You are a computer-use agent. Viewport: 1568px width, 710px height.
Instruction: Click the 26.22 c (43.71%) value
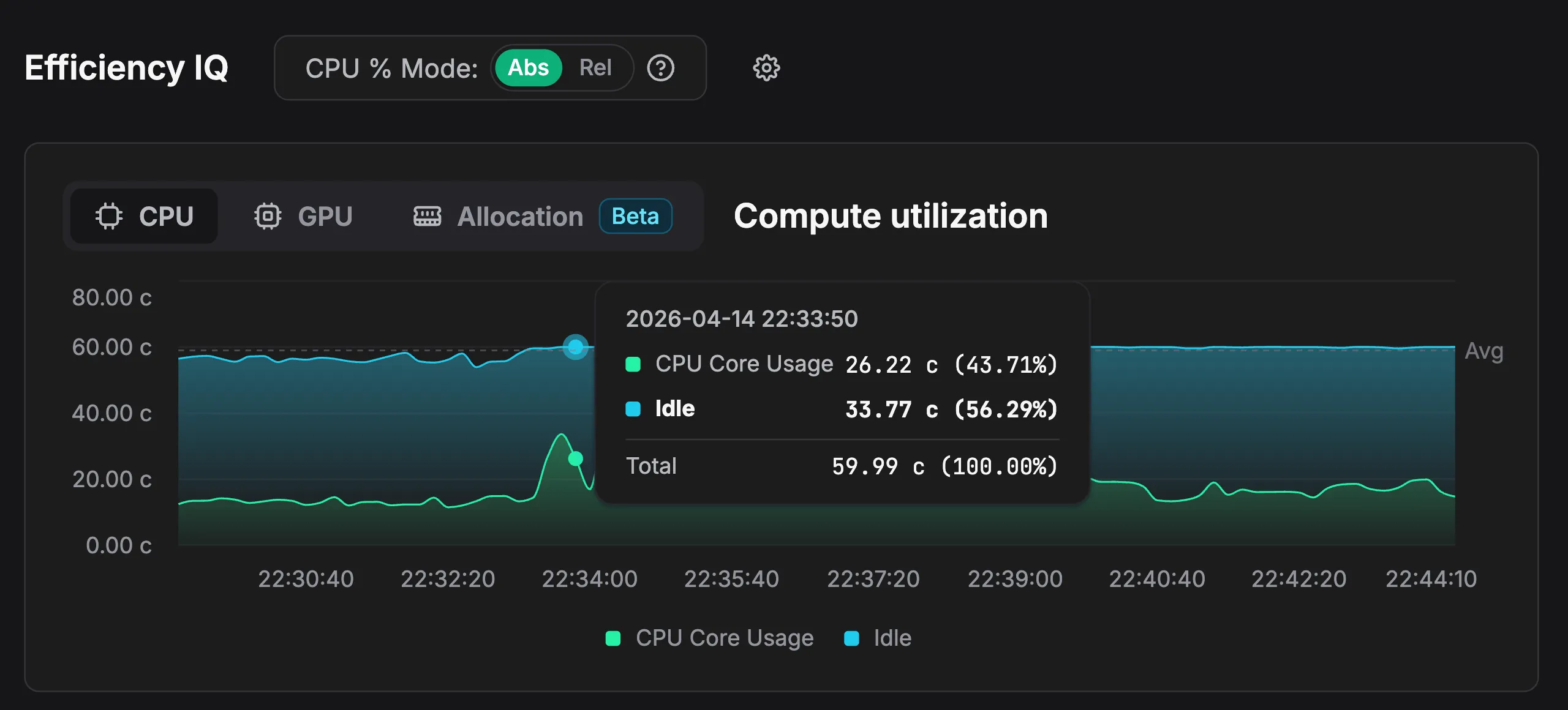pos(951,365)
